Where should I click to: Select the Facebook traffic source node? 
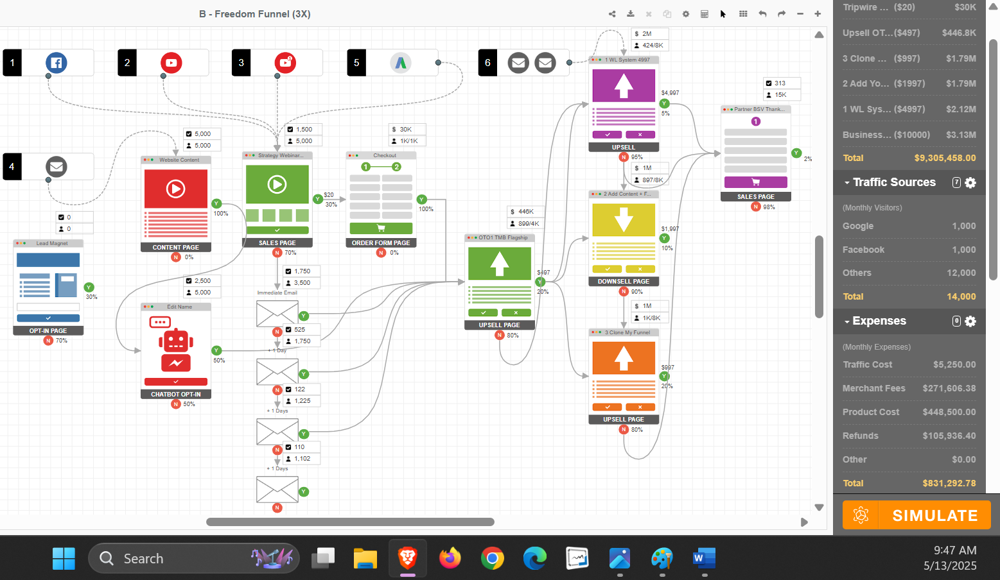tap(56, 63)
